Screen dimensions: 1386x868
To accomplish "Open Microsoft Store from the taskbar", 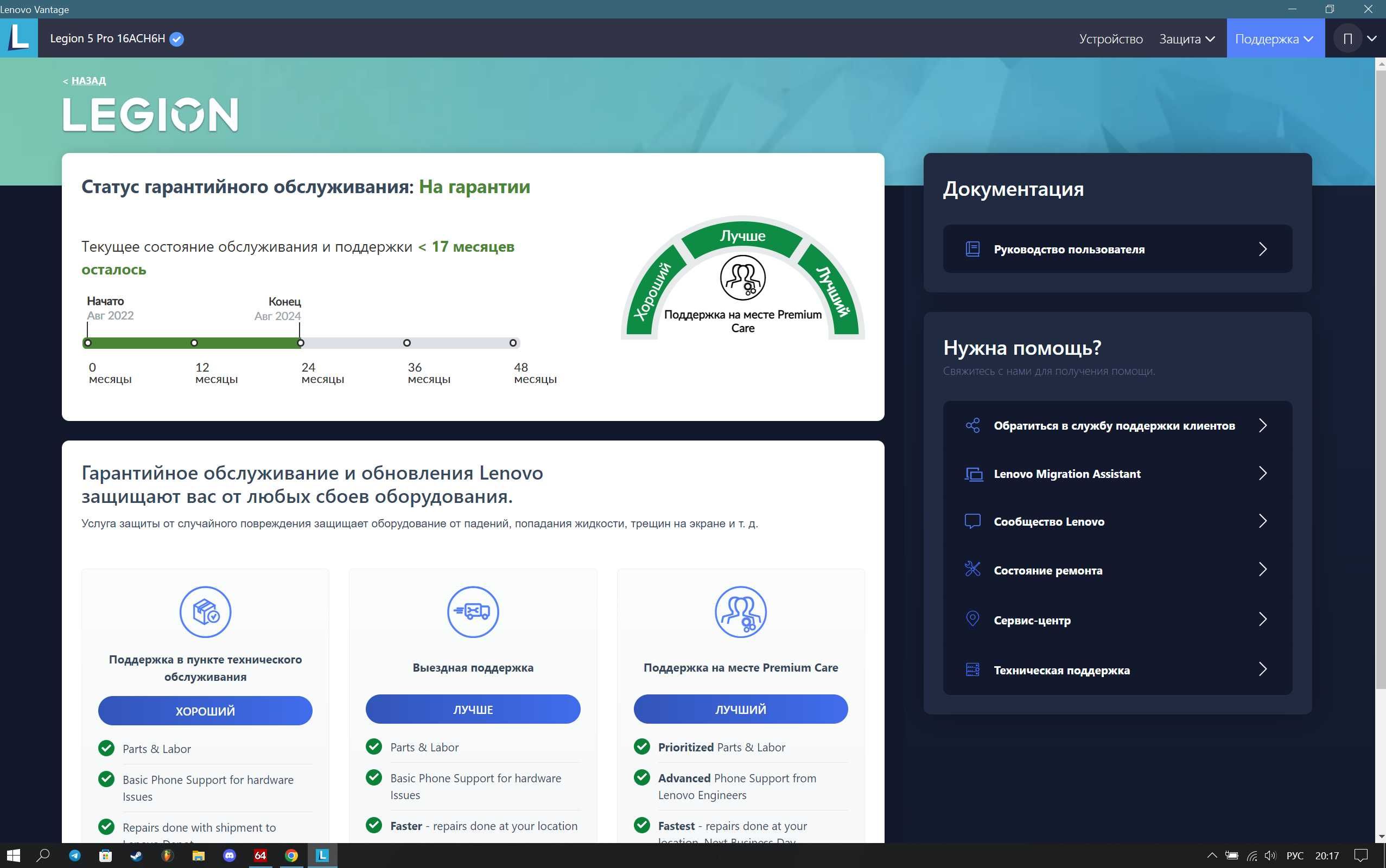I will 106,856.
